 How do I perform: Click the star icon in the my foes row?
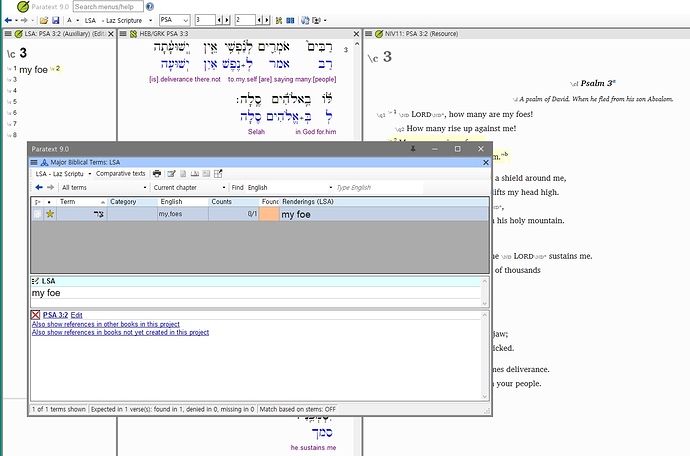point(50,214)
